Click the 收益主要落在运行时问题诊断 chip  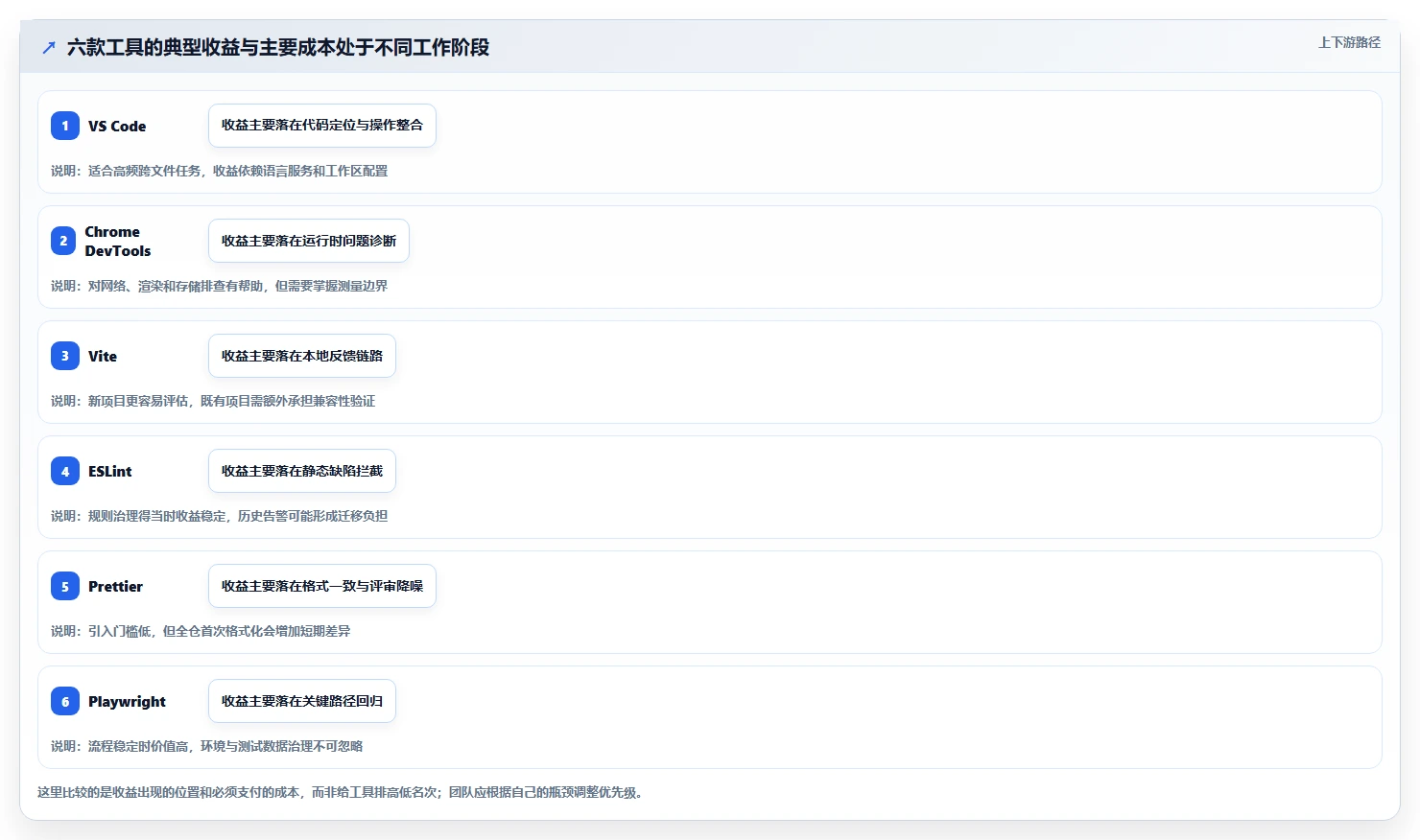click(x=309, y=241)
